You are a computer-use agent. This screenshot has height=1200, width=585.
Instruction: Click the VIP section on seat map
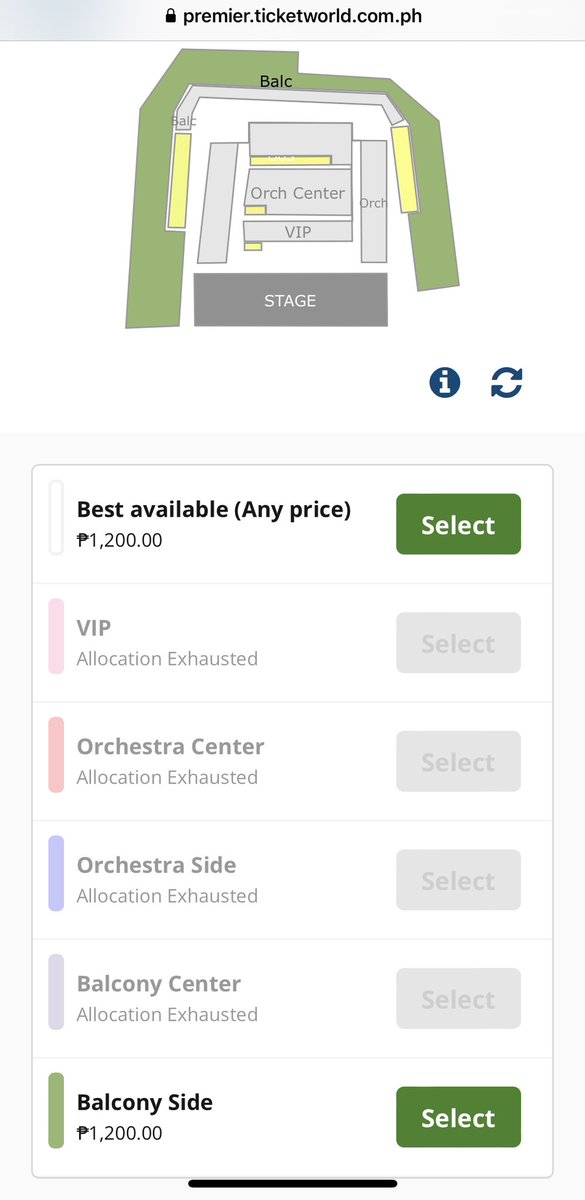pos(298,232)
